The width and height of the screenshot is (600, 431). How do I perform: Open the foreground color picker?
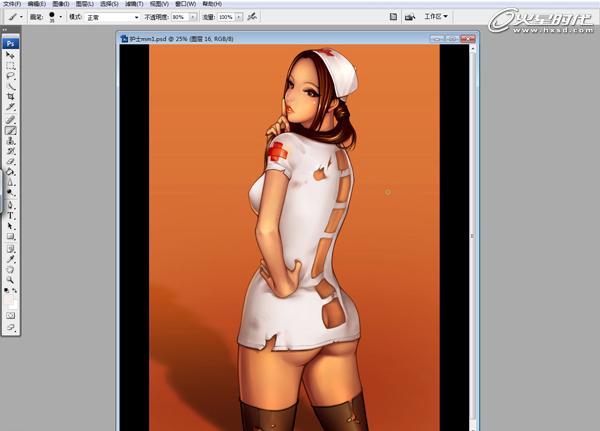point(8,299)
